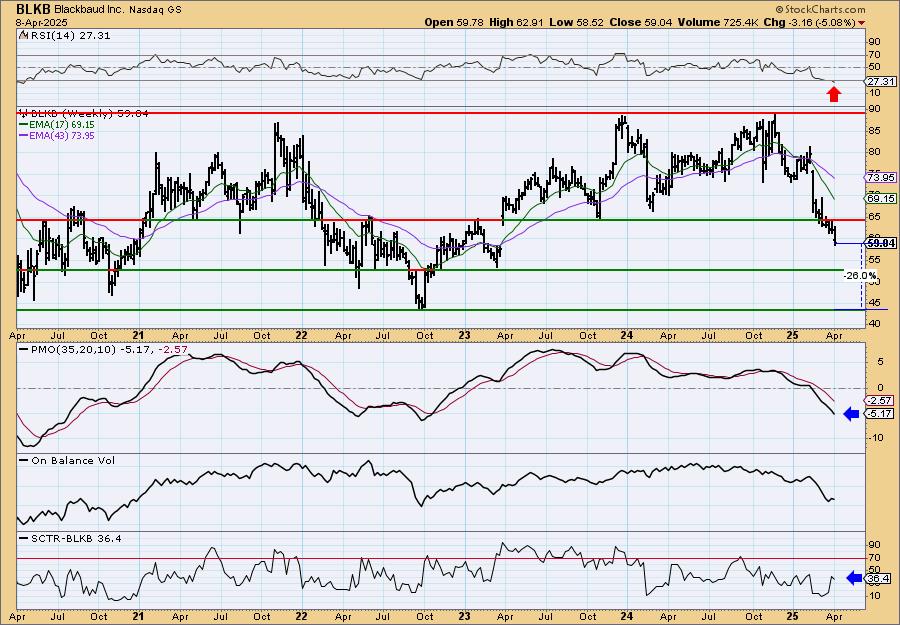This screenshot has width=900, height=625.
Task: Click the -2.57 PMO signal value tag
Action: point(880,401)
